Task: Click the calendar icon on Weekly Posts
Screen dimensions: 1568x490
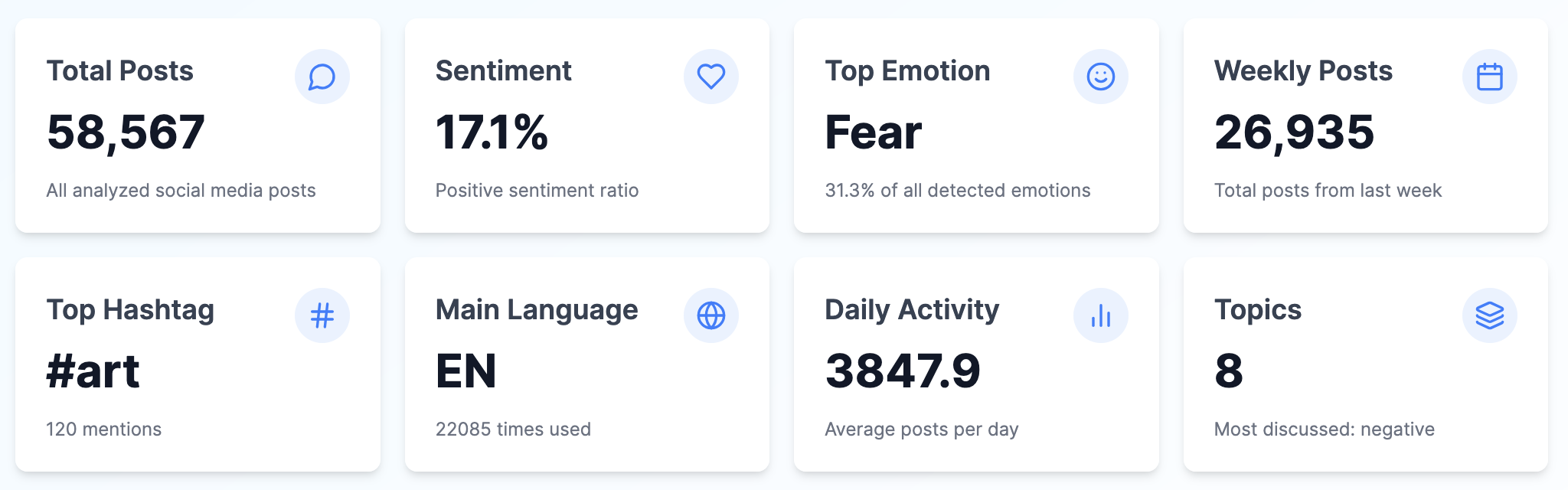Action: [1490, 77]
